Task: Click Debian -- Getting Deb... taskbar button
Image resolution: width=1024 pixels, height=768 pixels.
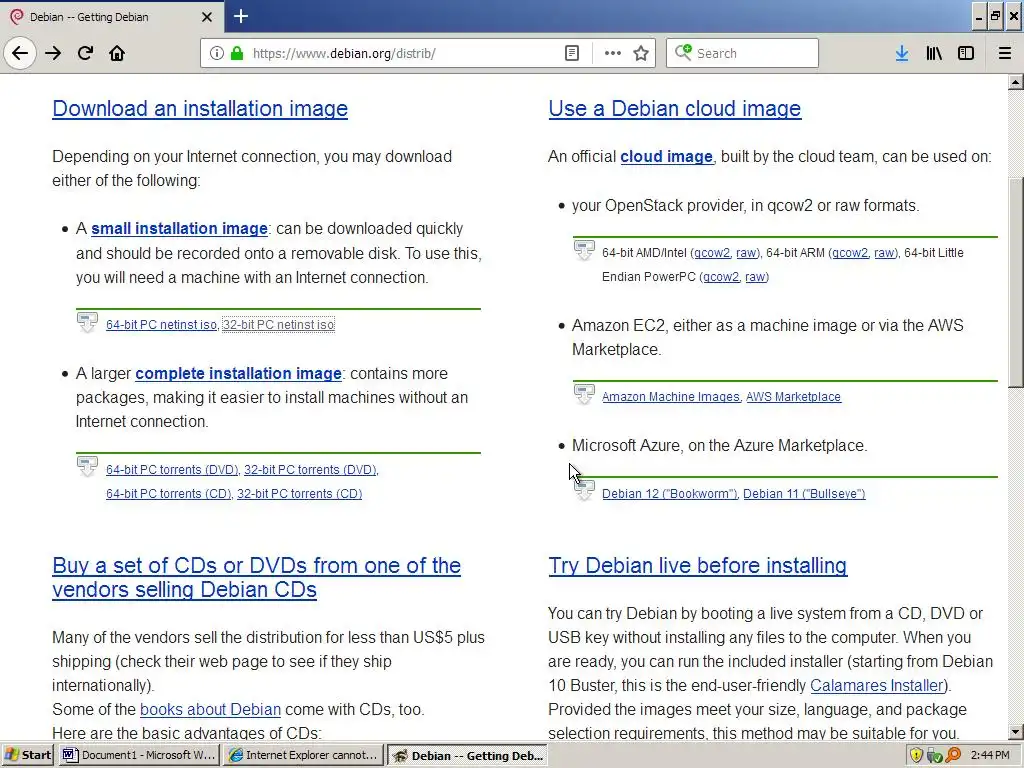Action: (467, 756)
